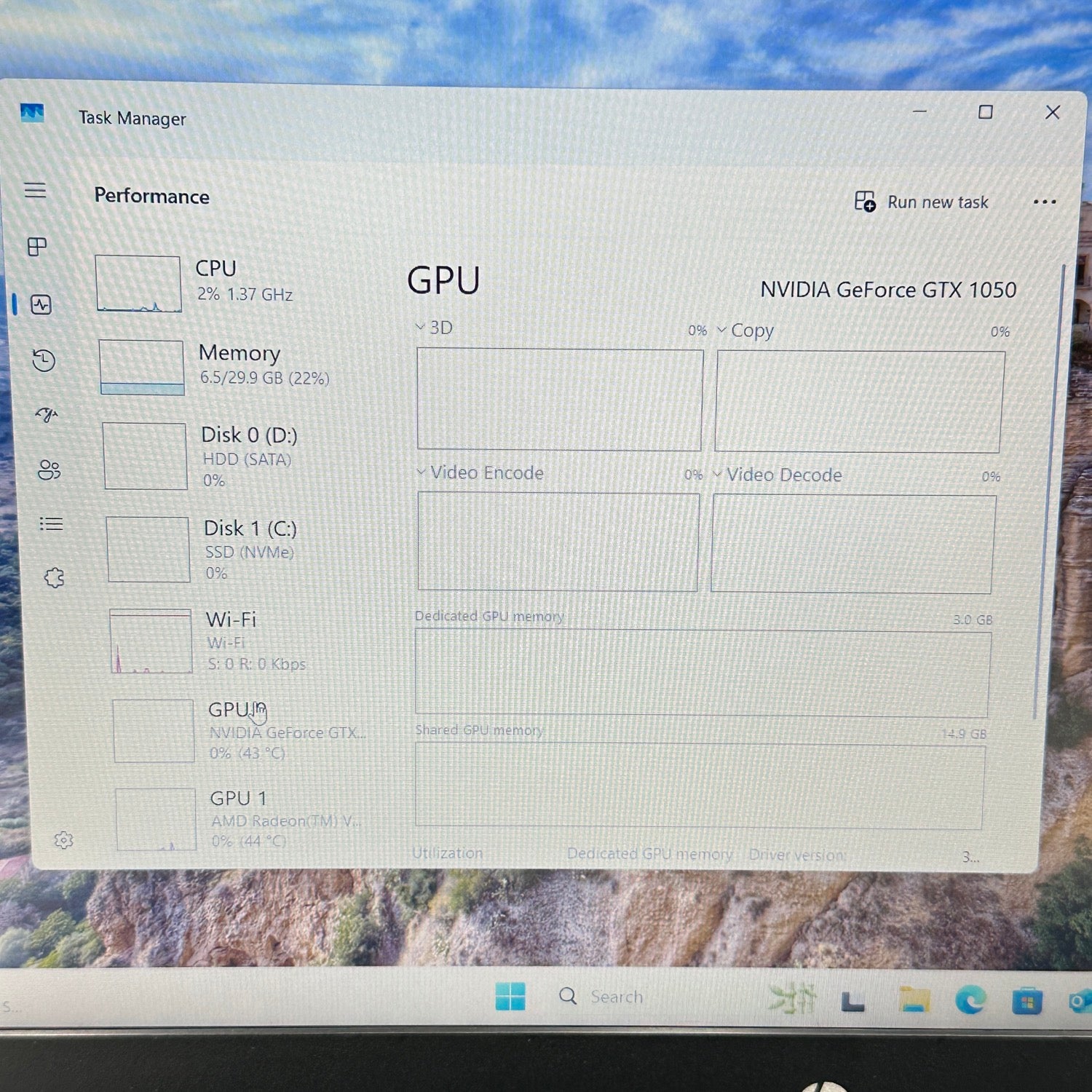Open Task Manager settings gear

pos(64,840)
